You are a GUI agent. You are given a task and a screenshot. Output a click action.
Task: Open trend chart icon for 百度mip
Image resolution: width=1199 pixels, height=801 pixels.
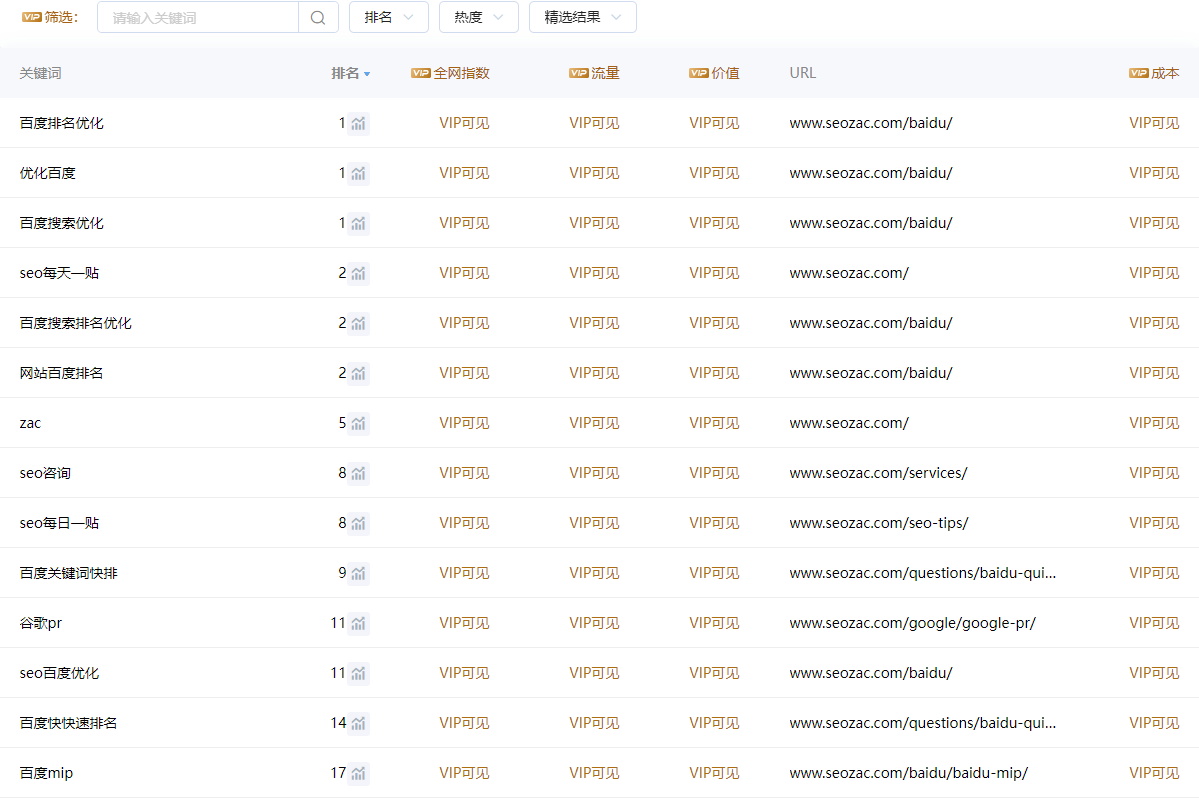point(358,773)
